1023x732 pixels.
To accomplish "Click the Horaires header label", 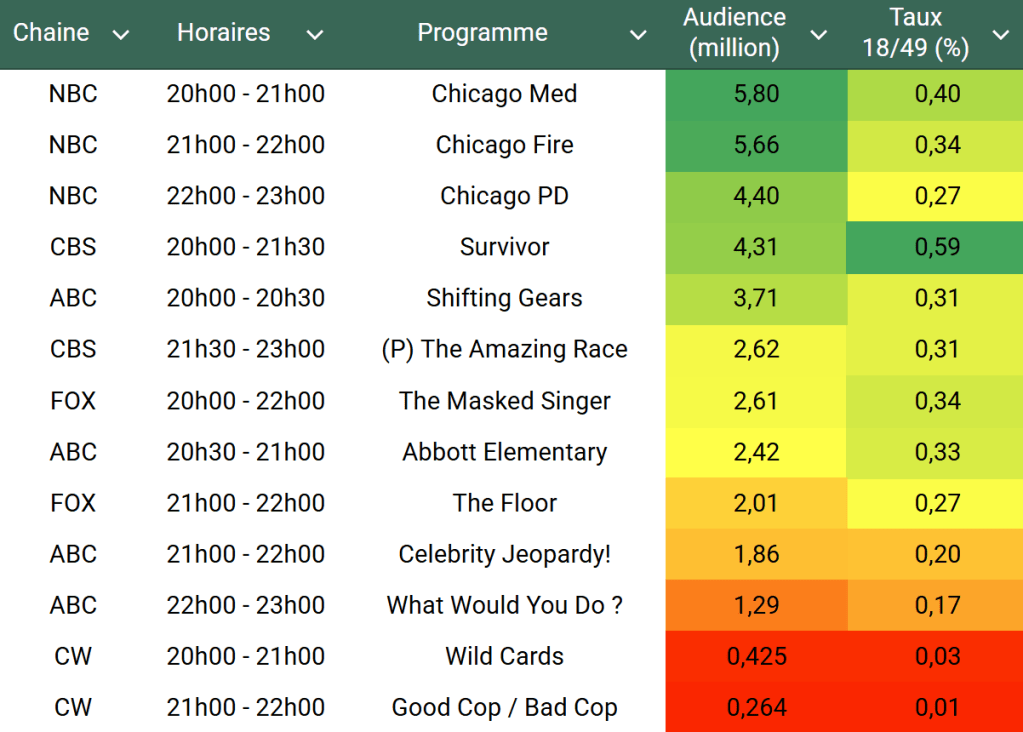I will click(x=223, y=33).
